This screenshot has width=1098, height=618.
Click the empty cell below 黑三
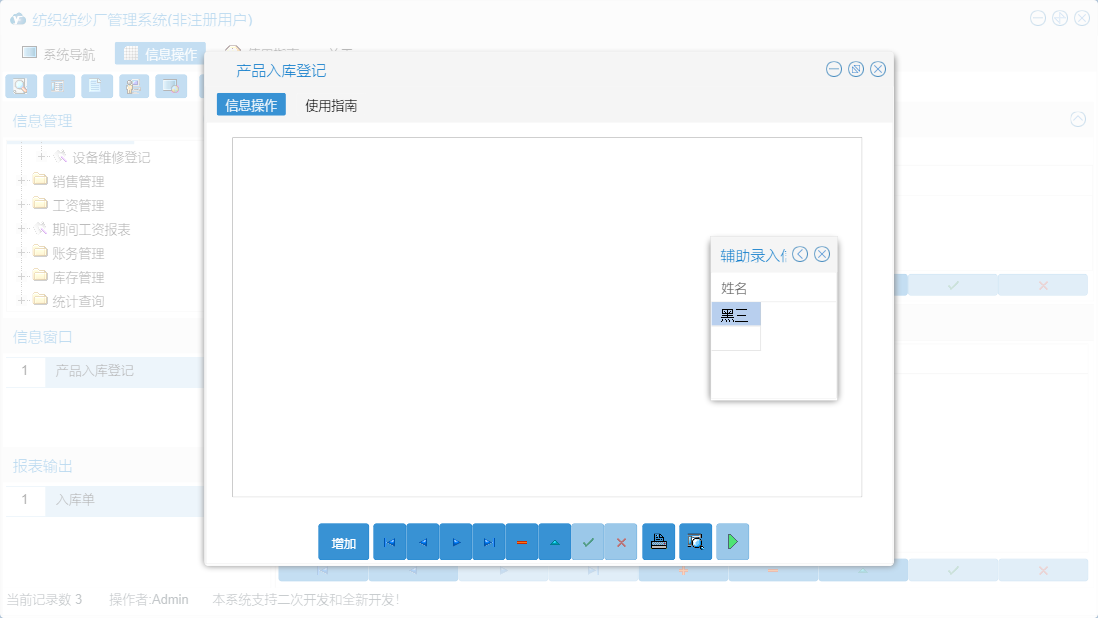[735, 338]
